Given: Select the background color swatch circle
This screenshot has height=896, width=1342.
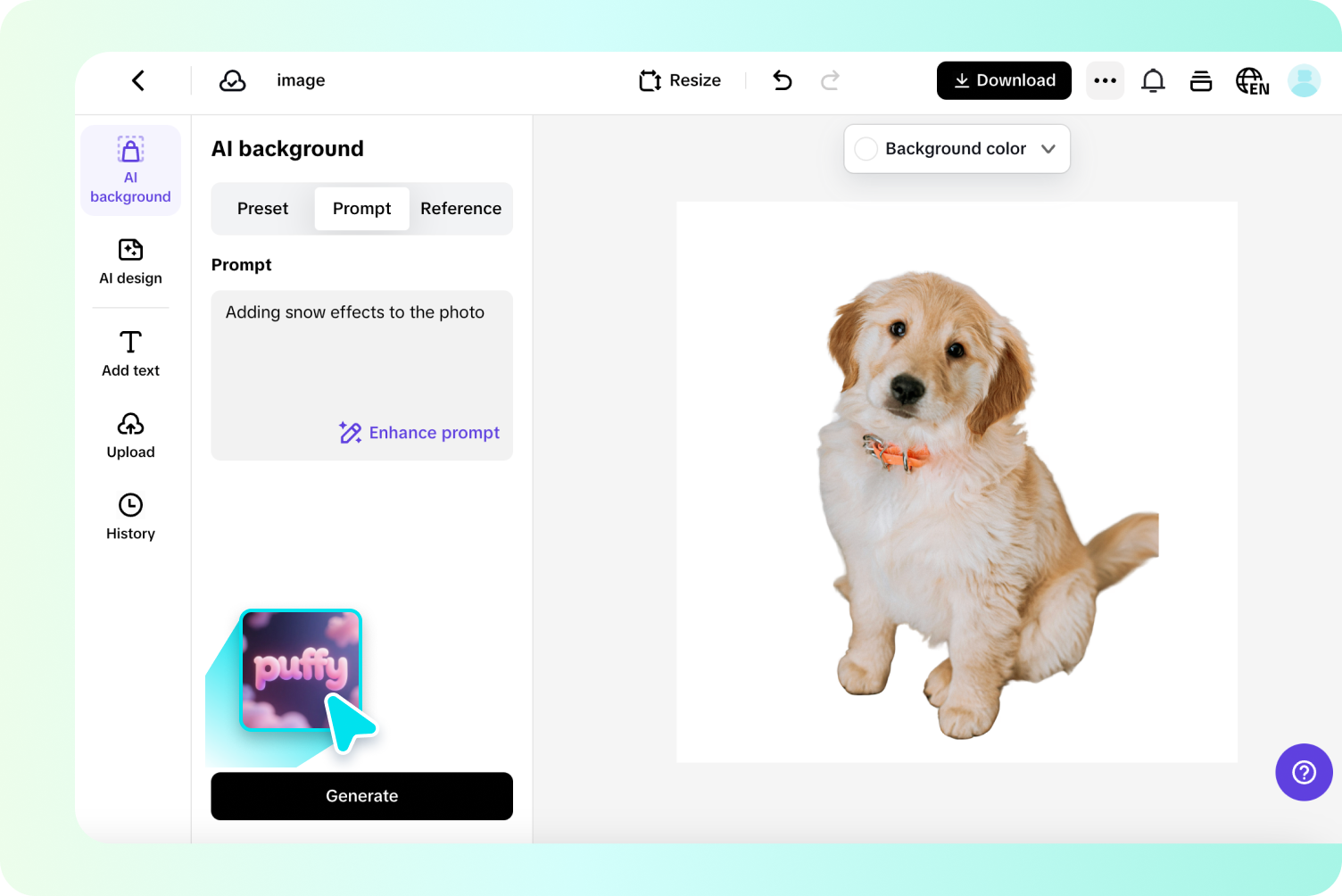Looking at the screenshot, I should (866, 149).
